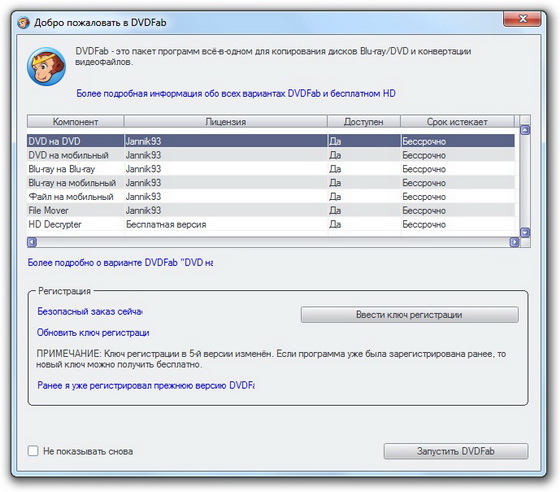560x492 pixels.
Task: Sort by the Лицензия column header
Action: click(226, 122)
